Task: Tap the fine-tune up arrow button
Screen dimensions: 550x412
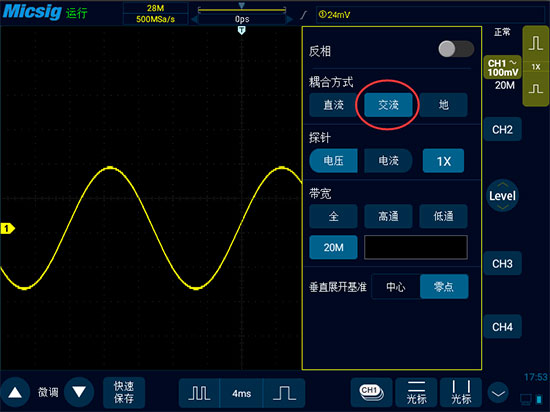Action: [15, 392]
